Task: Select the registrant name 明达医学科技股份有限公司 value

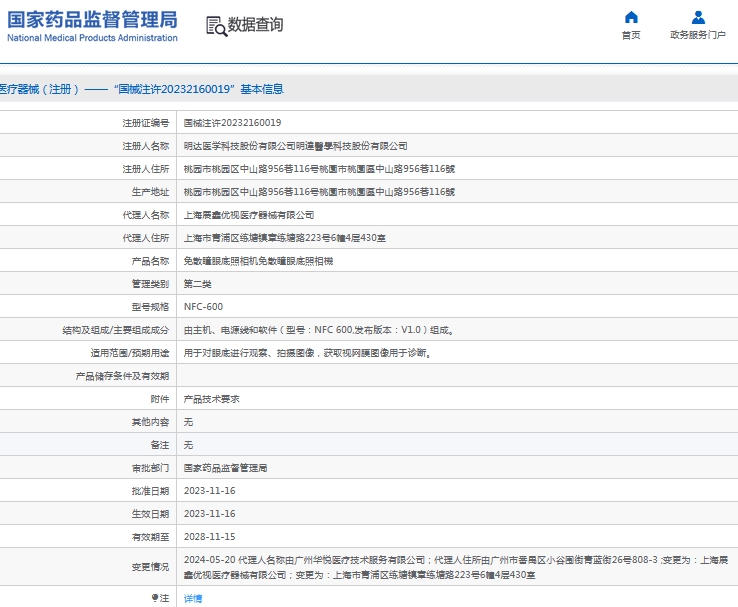Action: point(296,146)
